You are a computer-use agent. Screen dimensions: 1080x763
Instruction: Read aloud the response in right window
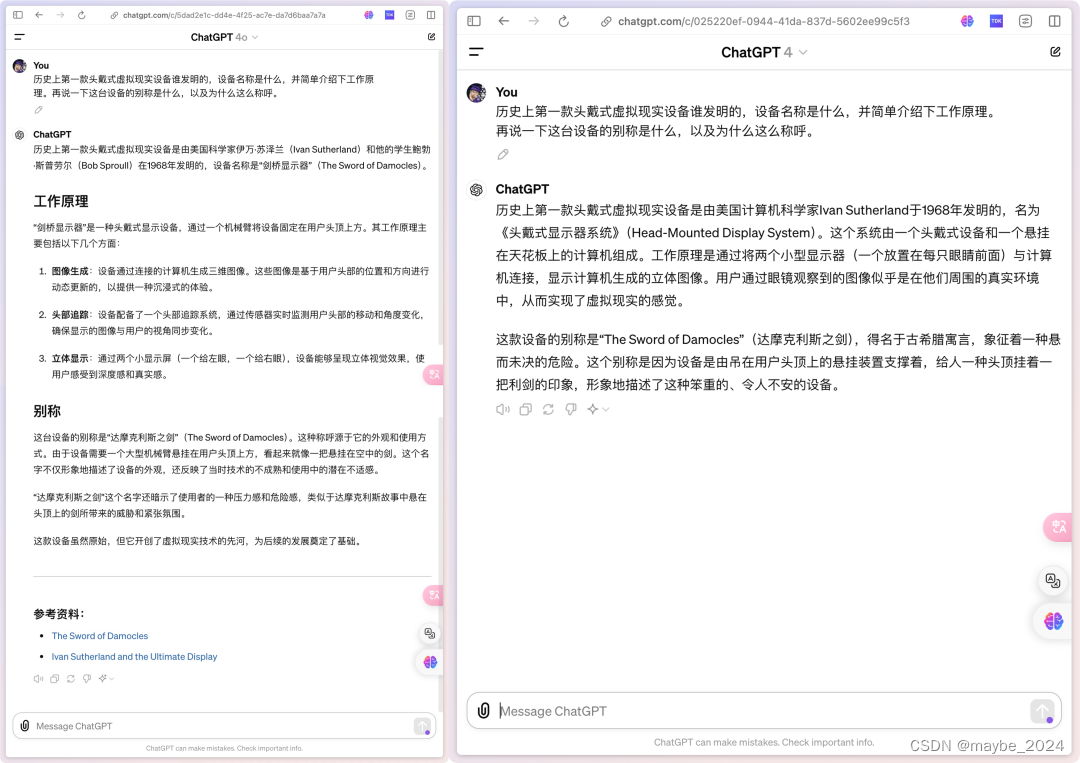coord(503,409)
